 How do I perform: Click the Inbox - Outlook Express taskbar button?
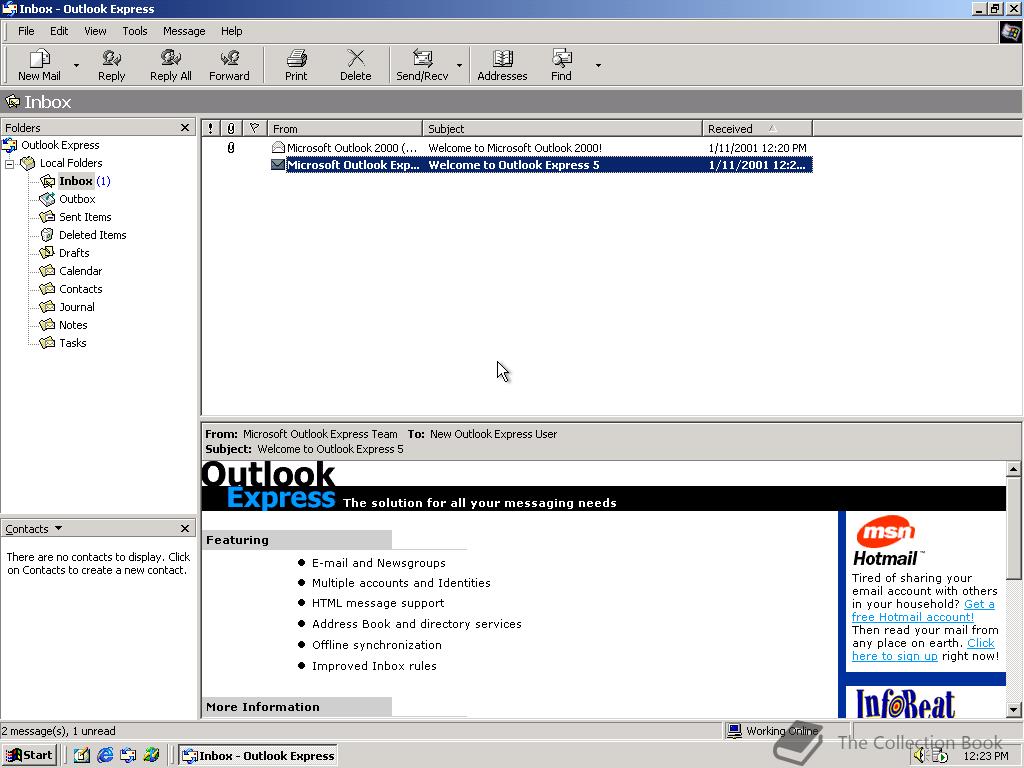point(258,756)
